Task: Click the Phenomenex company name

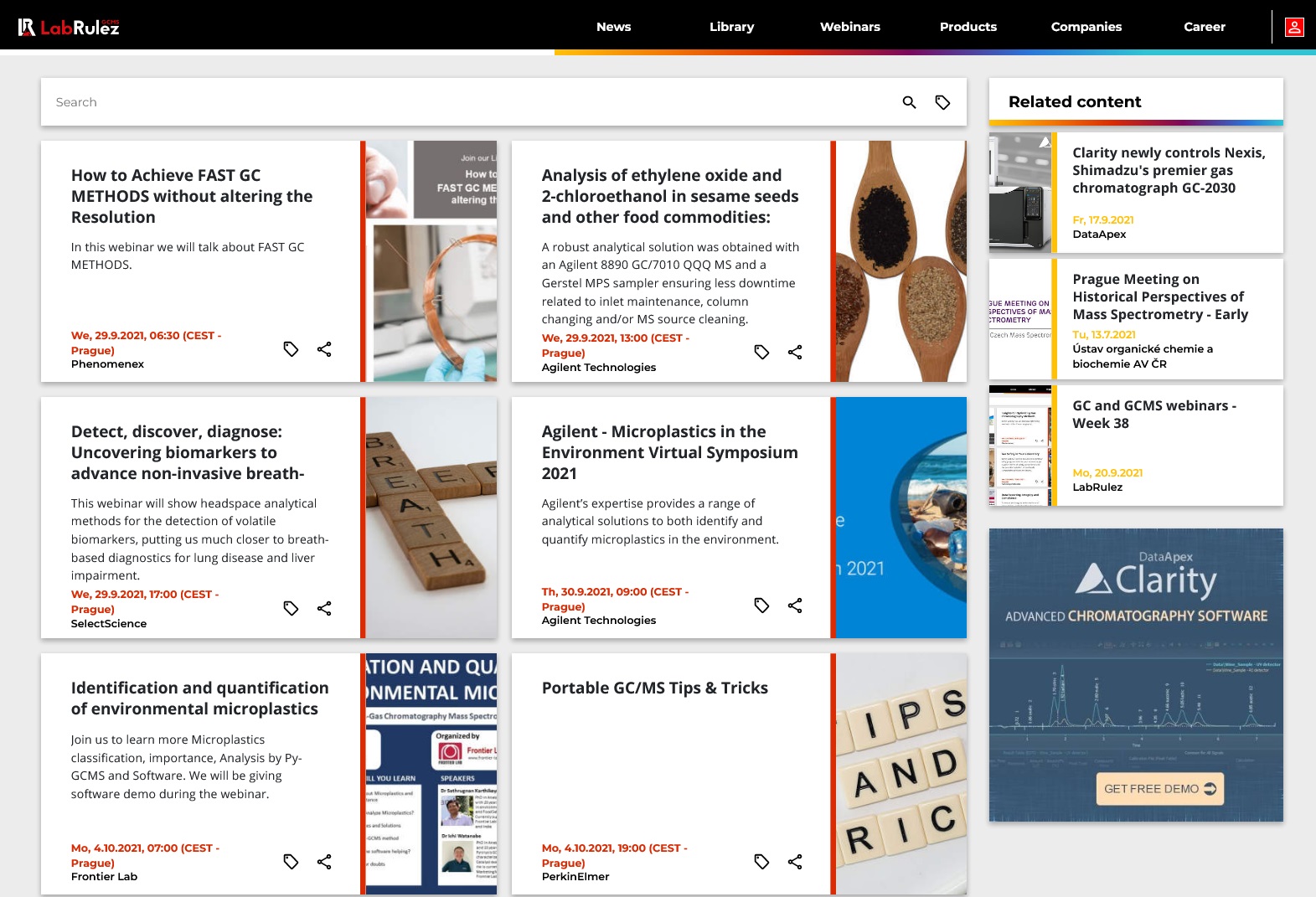Action: tap(107, 364)
